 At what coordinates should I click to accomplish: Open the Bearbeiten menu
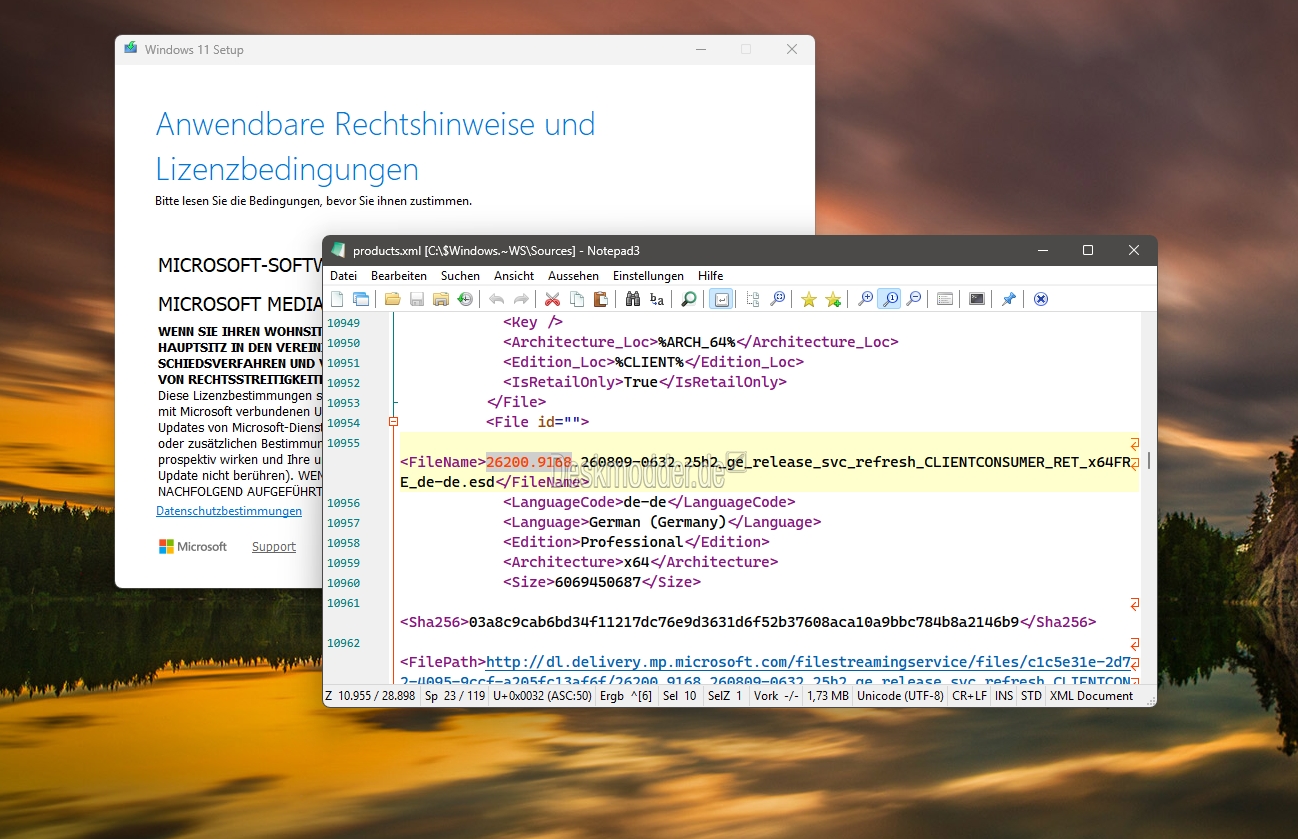click(x=399, y=276)
